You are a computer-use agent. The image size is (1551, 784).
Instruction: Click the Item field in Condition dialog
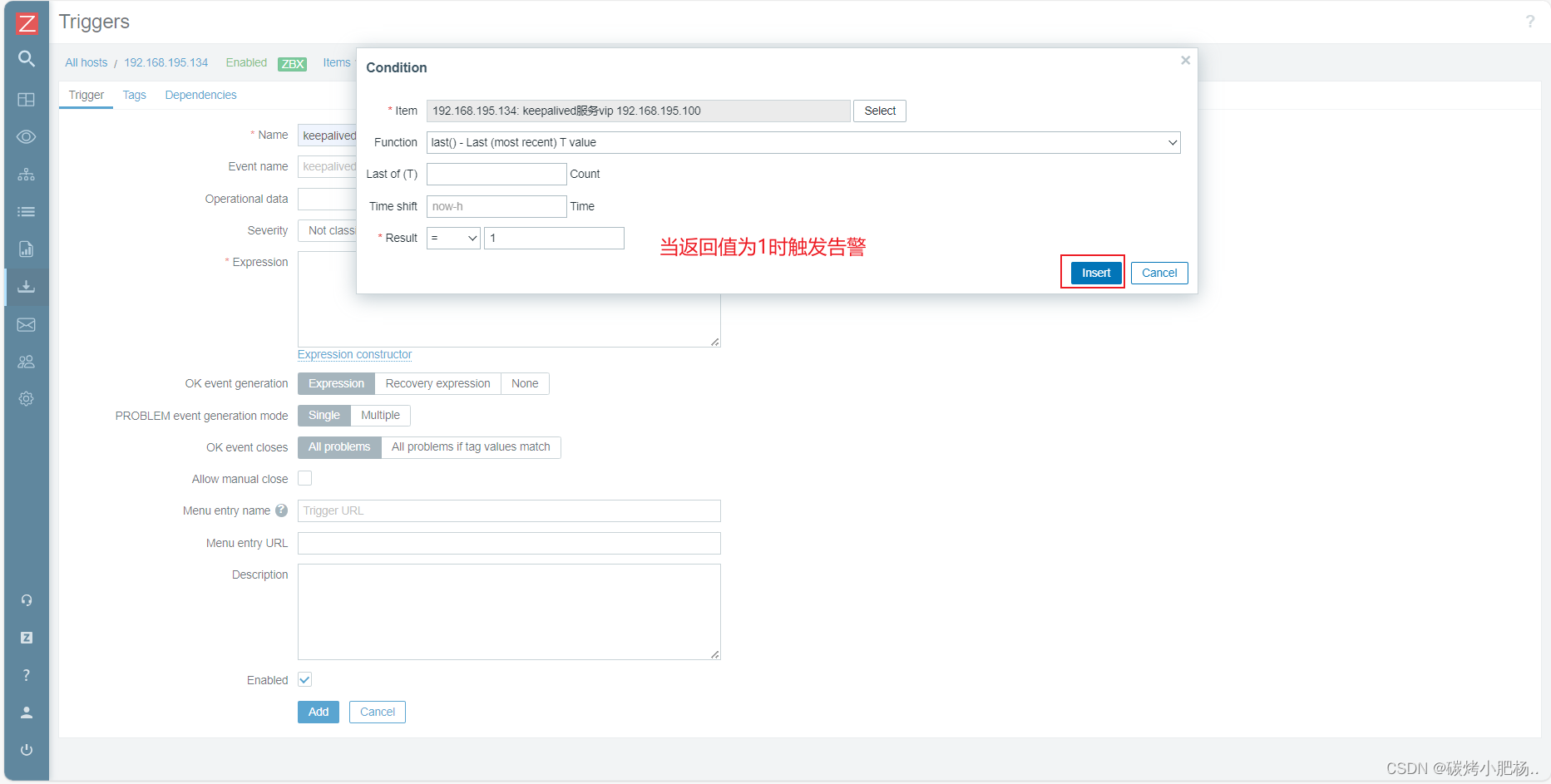[x=639, y=111]
